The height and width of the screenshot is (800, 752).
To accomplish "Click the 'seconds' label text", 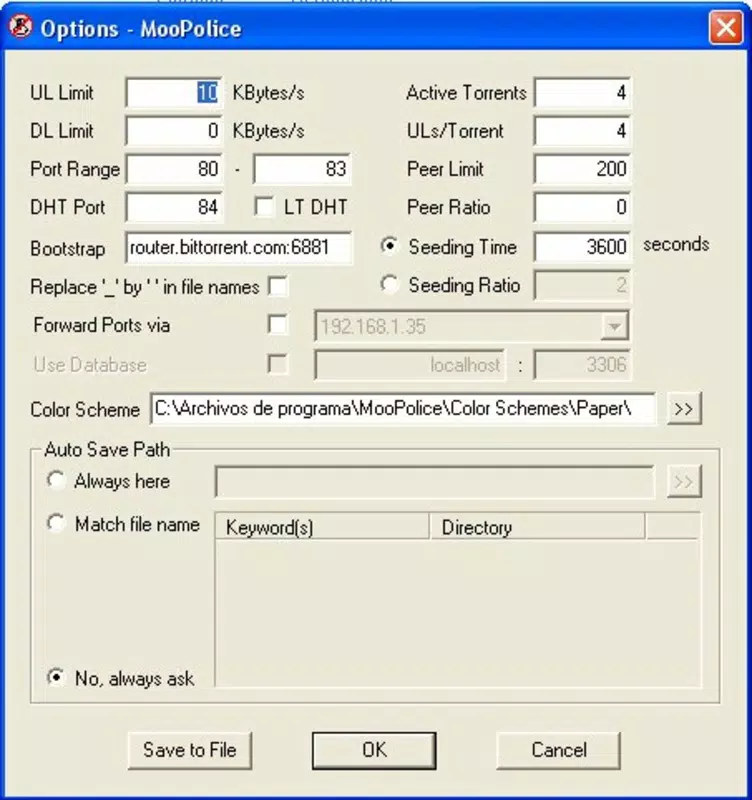I will point(676,245).
